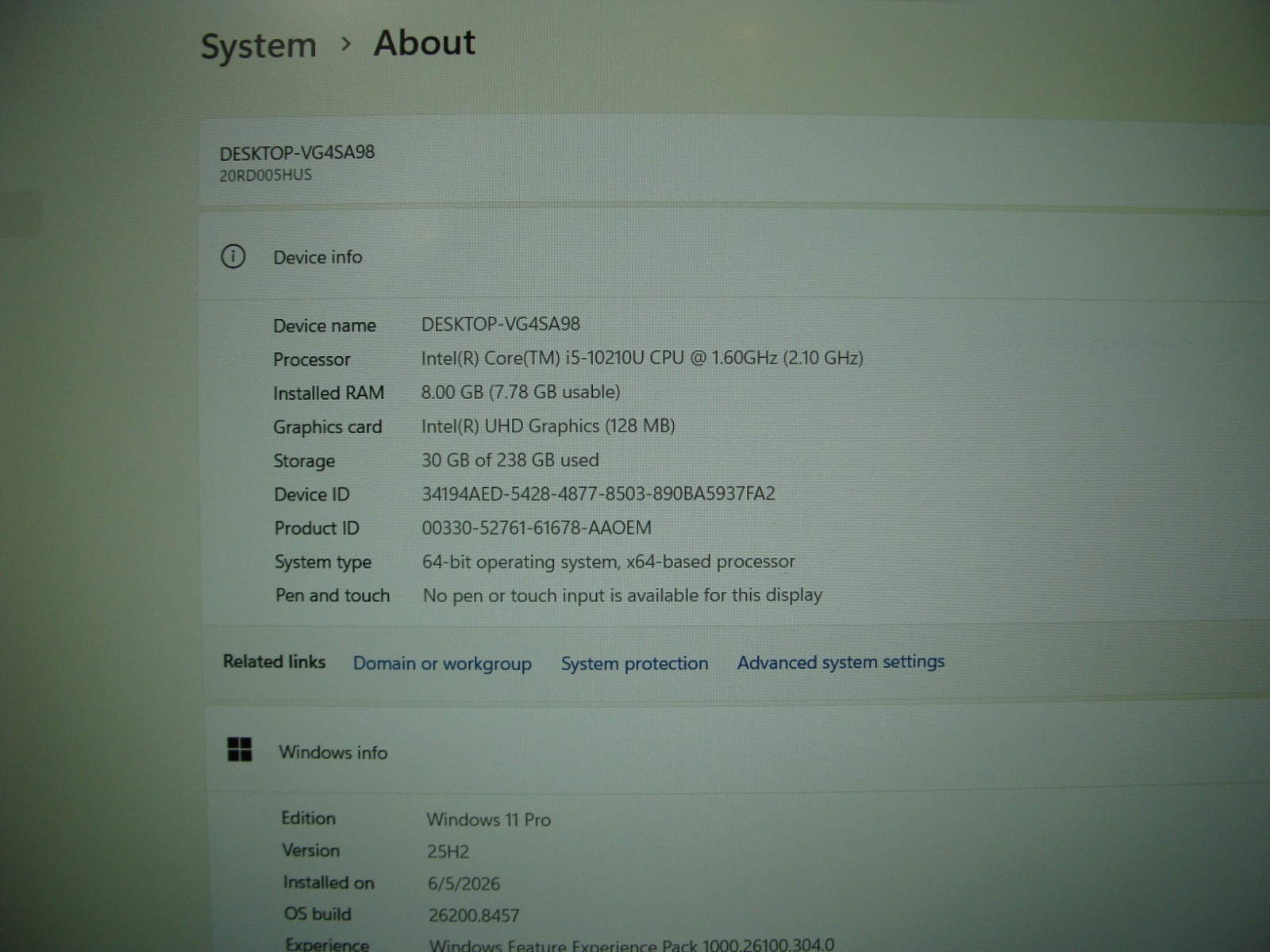The image size is (1270, 952).
Task: Select graphics card value Intel(R) UHD Graphics
Action: [x=548, y=426]
